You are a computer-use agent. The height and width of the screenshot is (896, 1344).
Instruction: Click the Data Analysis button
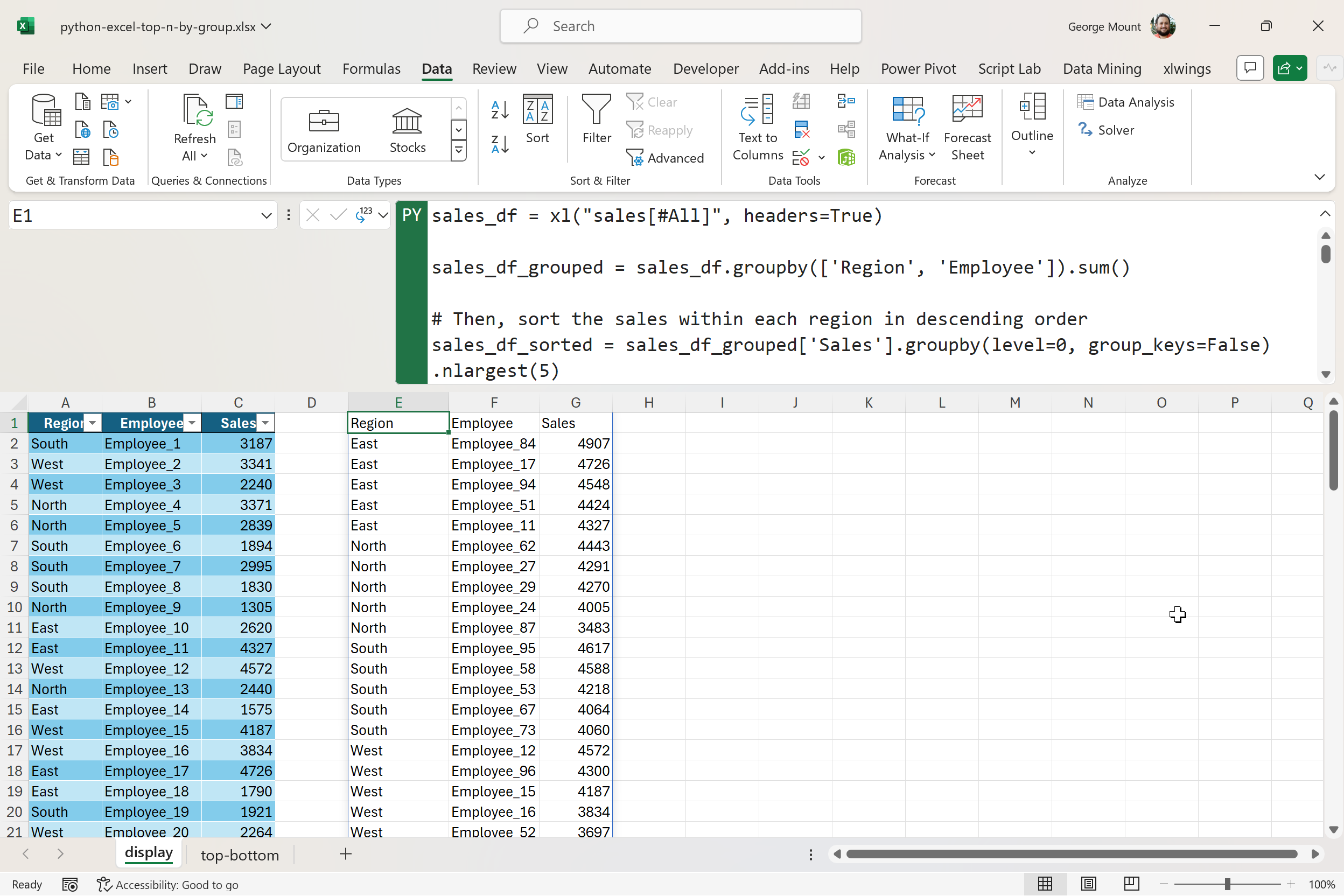[1126, 102]
